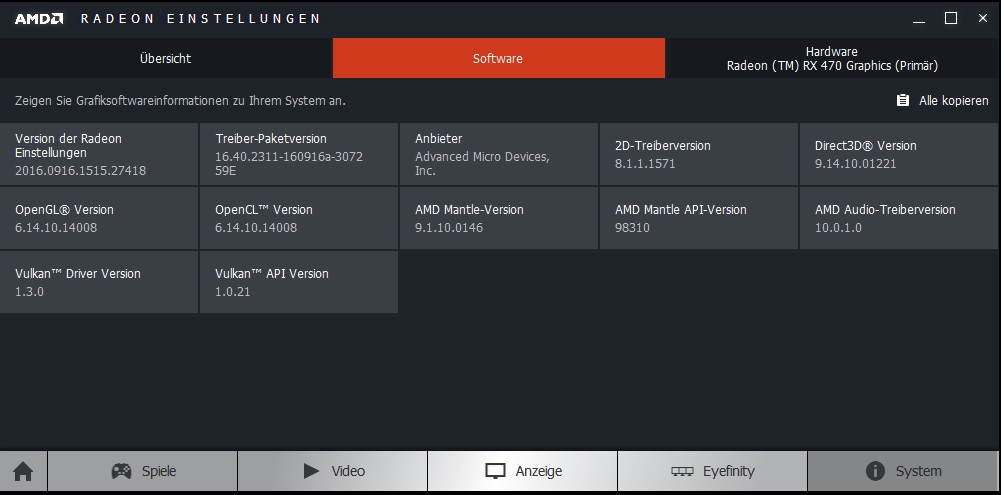Click the AMD Mantle-Version label
Screen dimensions: 1004x495
(469, 210)
